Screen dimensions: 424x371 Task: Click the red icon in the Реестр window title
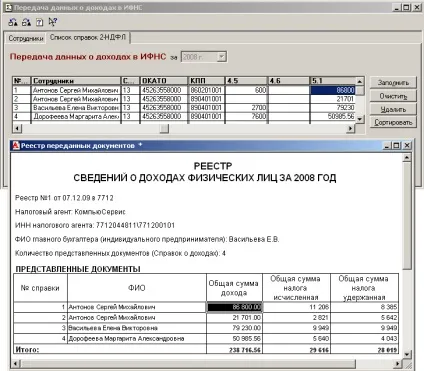point(16,145)
